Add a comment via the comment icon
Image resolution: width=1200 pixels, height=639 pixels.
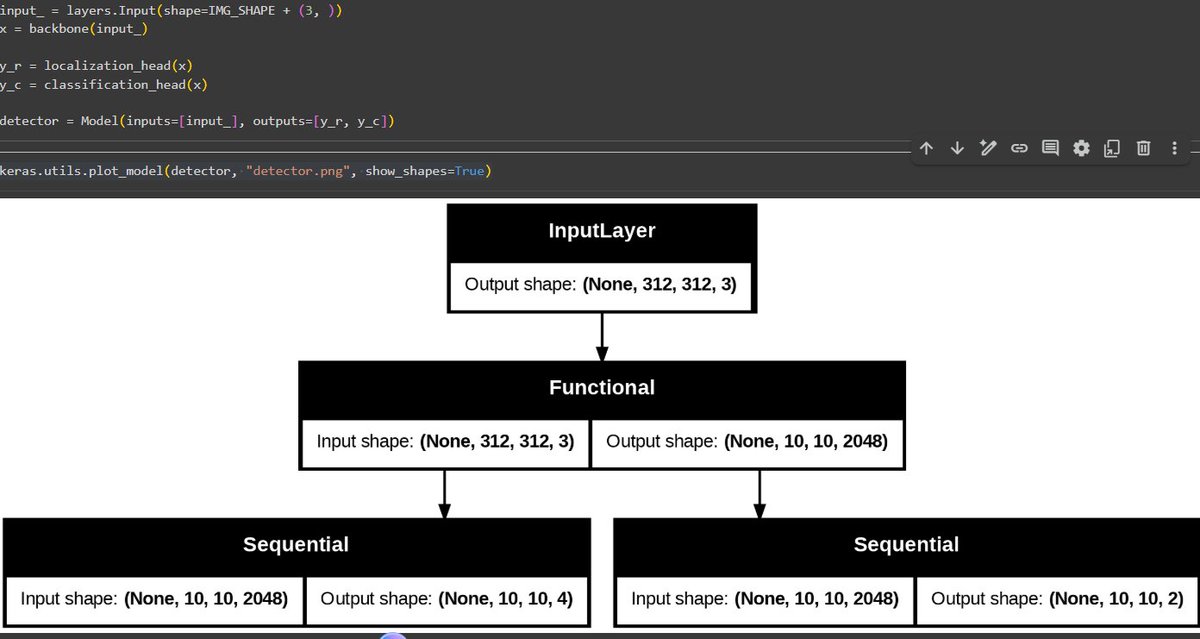[x=1050, y=149]
